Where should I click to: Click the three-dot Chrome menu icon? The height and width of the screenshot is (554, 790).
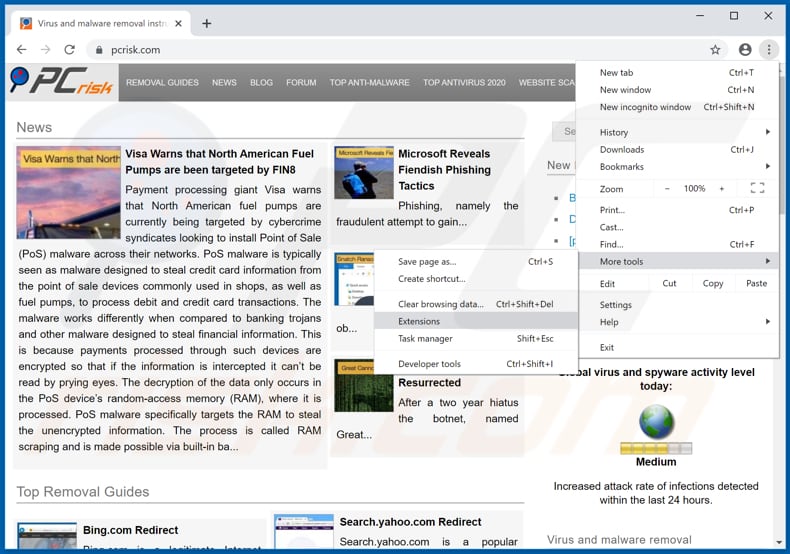[x=769, y=49]
